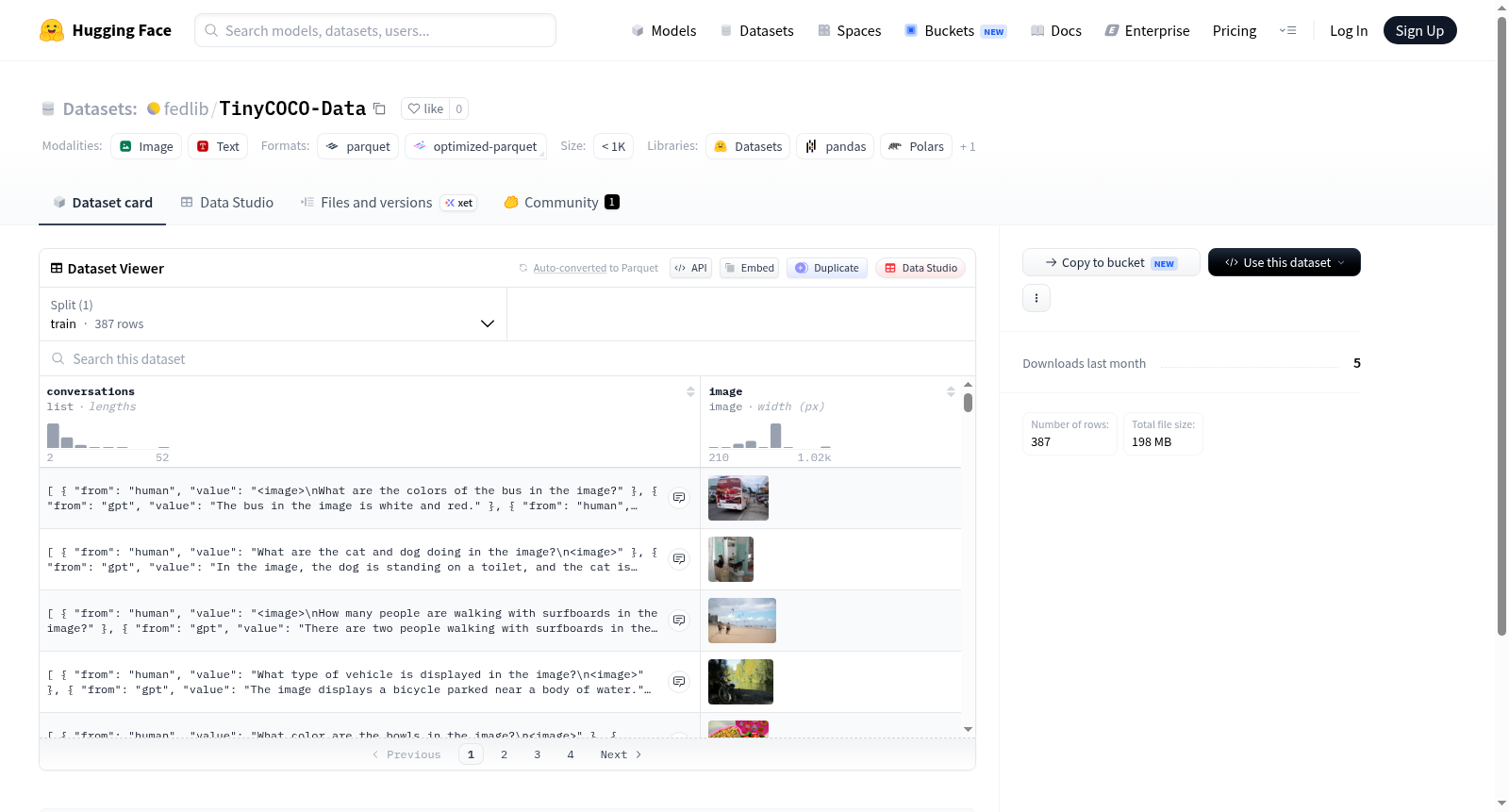The width and height of the screenshot is (1509, 812).
Task: Click the Embed button
Action: pyautogui.click(x=750, y=268)
